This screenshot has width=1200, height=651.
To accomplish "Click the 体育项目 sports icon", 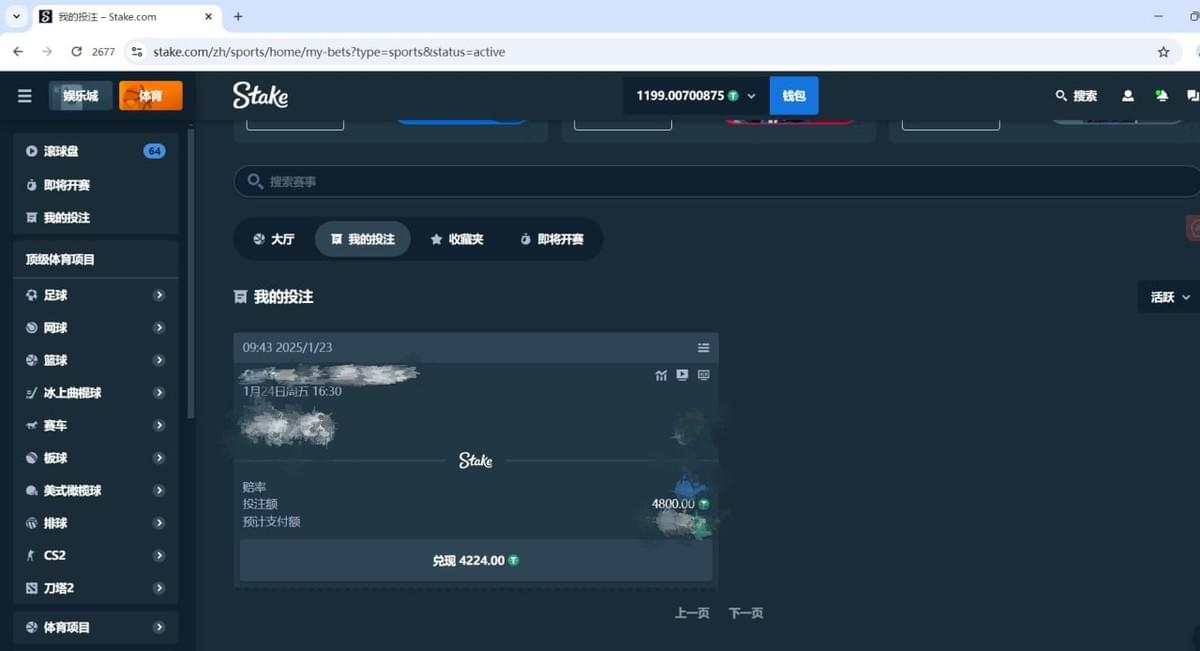I will 32,627.
